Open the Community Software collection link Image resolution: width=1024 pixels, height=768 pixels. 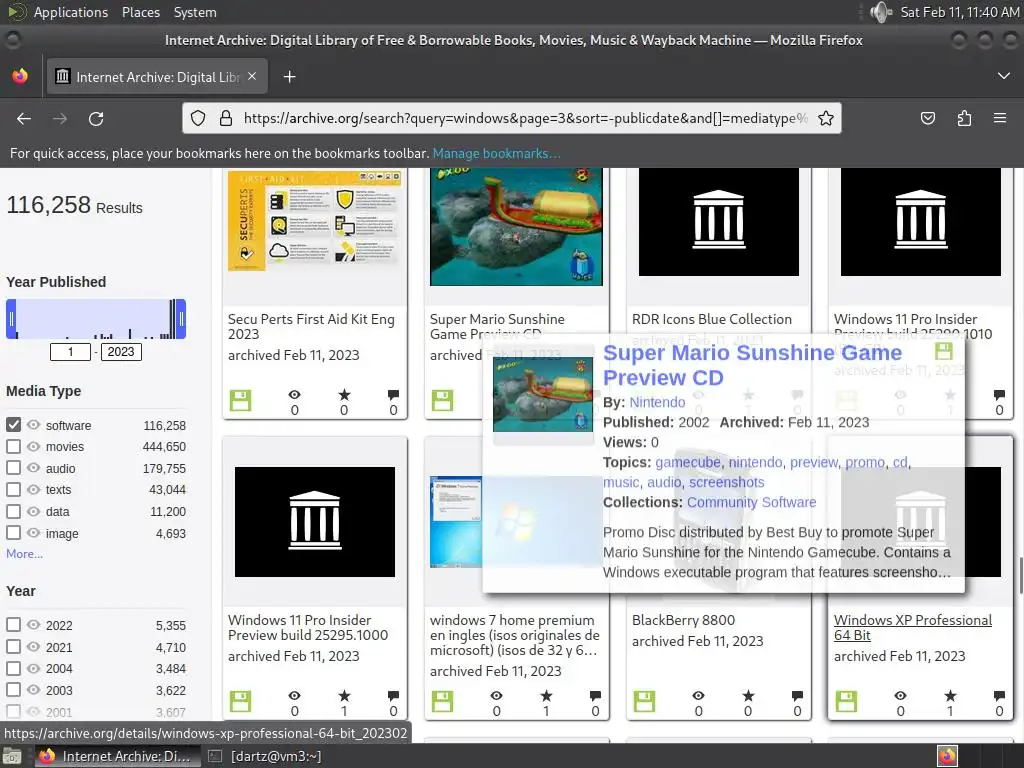751,502
